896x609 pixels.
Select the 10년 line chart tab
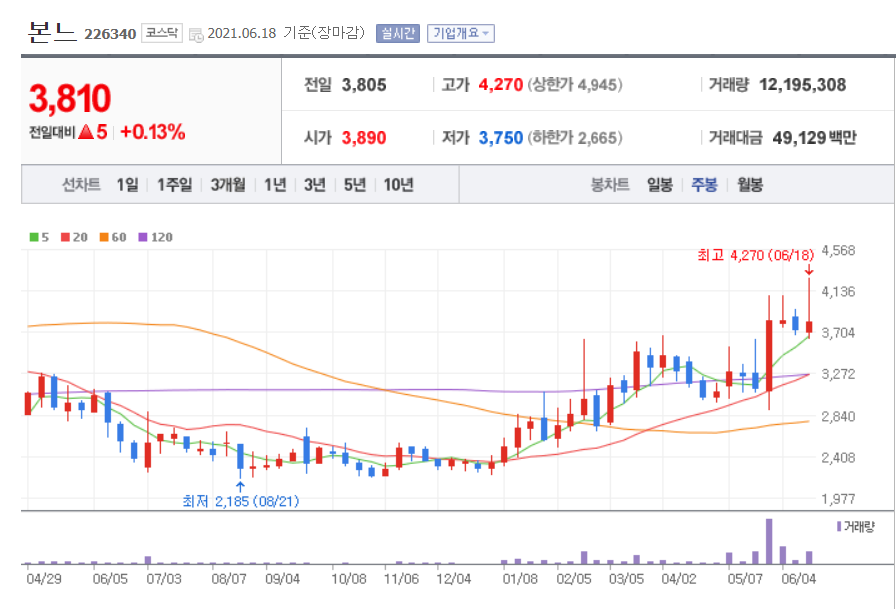[398, 185]
